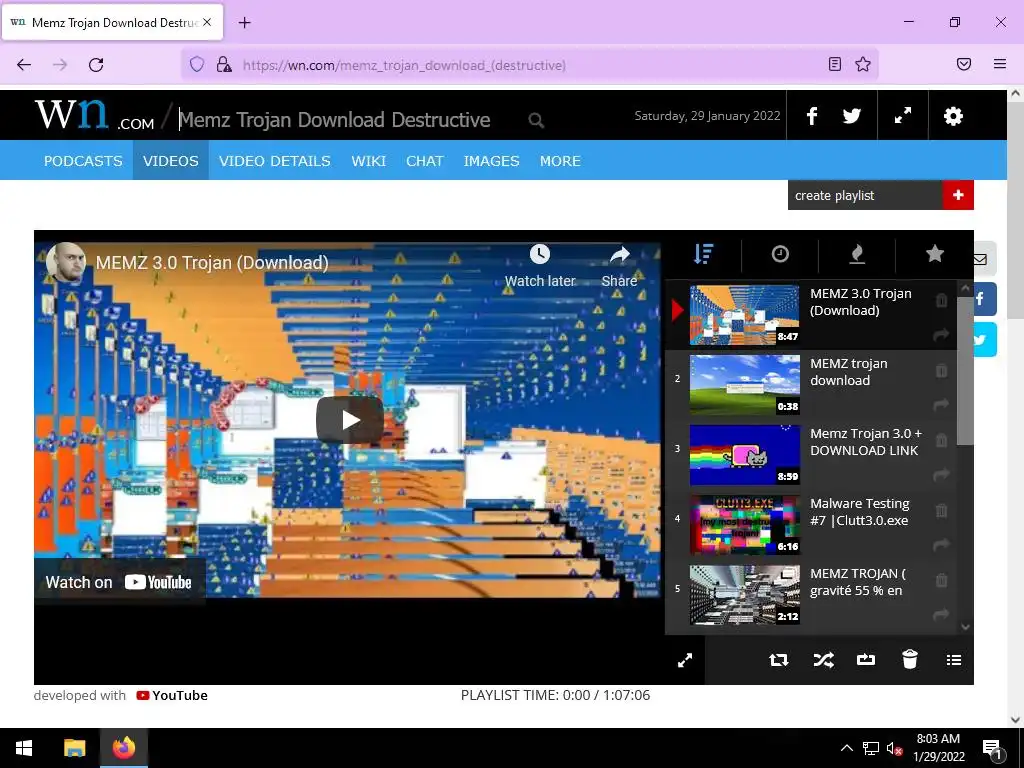1024x768 pixels.
Task: Click the side email share button
Action: pyautogui.click(x=984, y=259)
